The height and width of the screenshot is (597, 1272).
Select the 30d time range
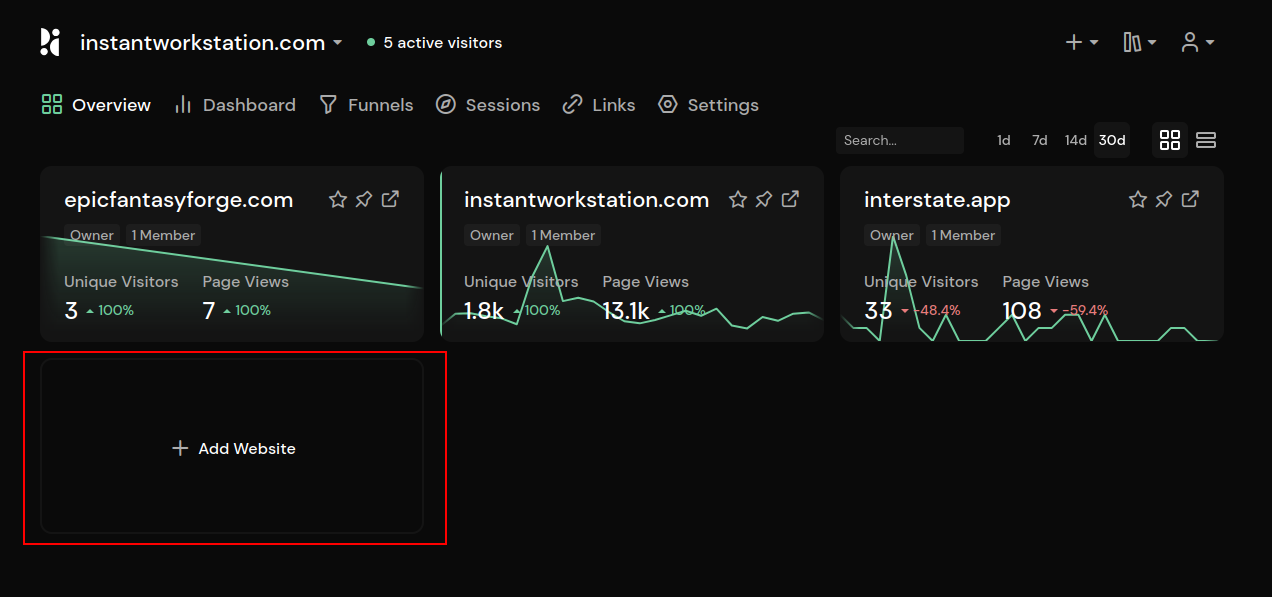point(1112,140)
